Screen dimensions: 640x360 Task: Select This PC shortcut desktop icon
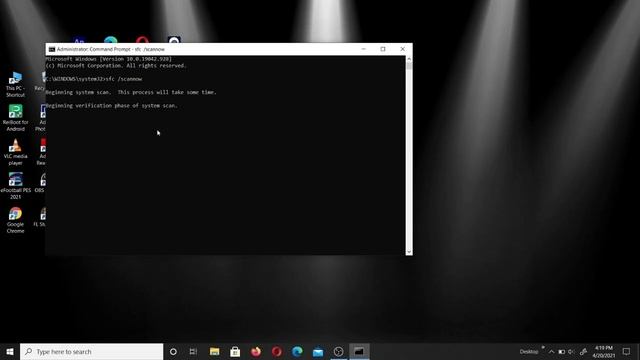16,84
